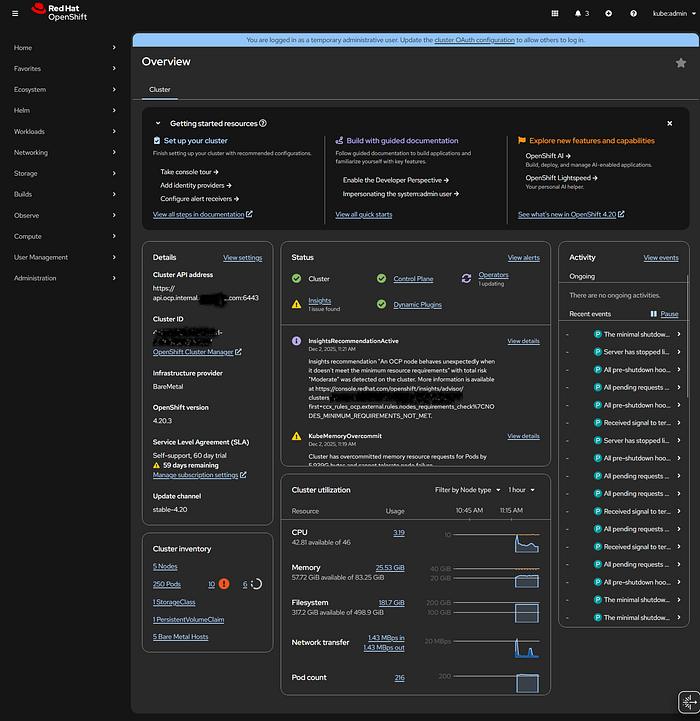
Task: Select the Cluster tab
Action: [x=160, y=90]
